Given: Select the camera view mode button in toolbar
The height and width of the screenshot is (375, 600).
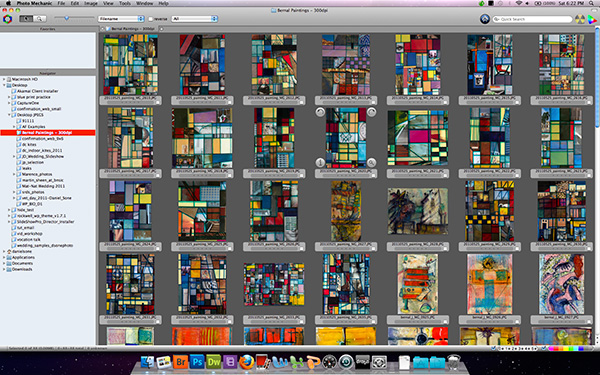Looking at the screenshot, I should tap(26, 18).
